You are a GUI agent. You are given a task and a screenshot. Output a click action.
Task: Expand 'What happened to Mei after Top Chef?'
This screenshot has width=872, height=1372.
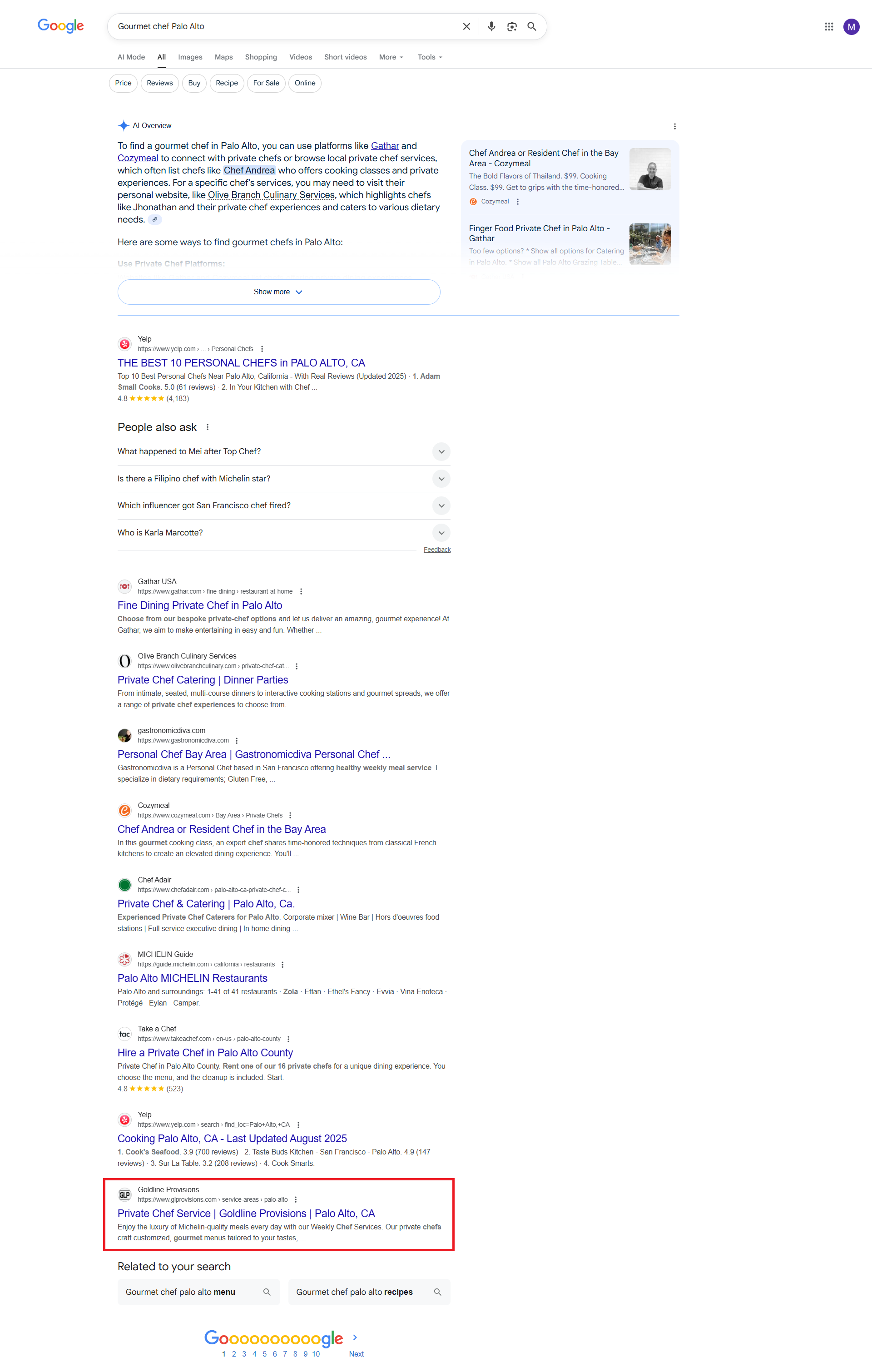point(284,452)
